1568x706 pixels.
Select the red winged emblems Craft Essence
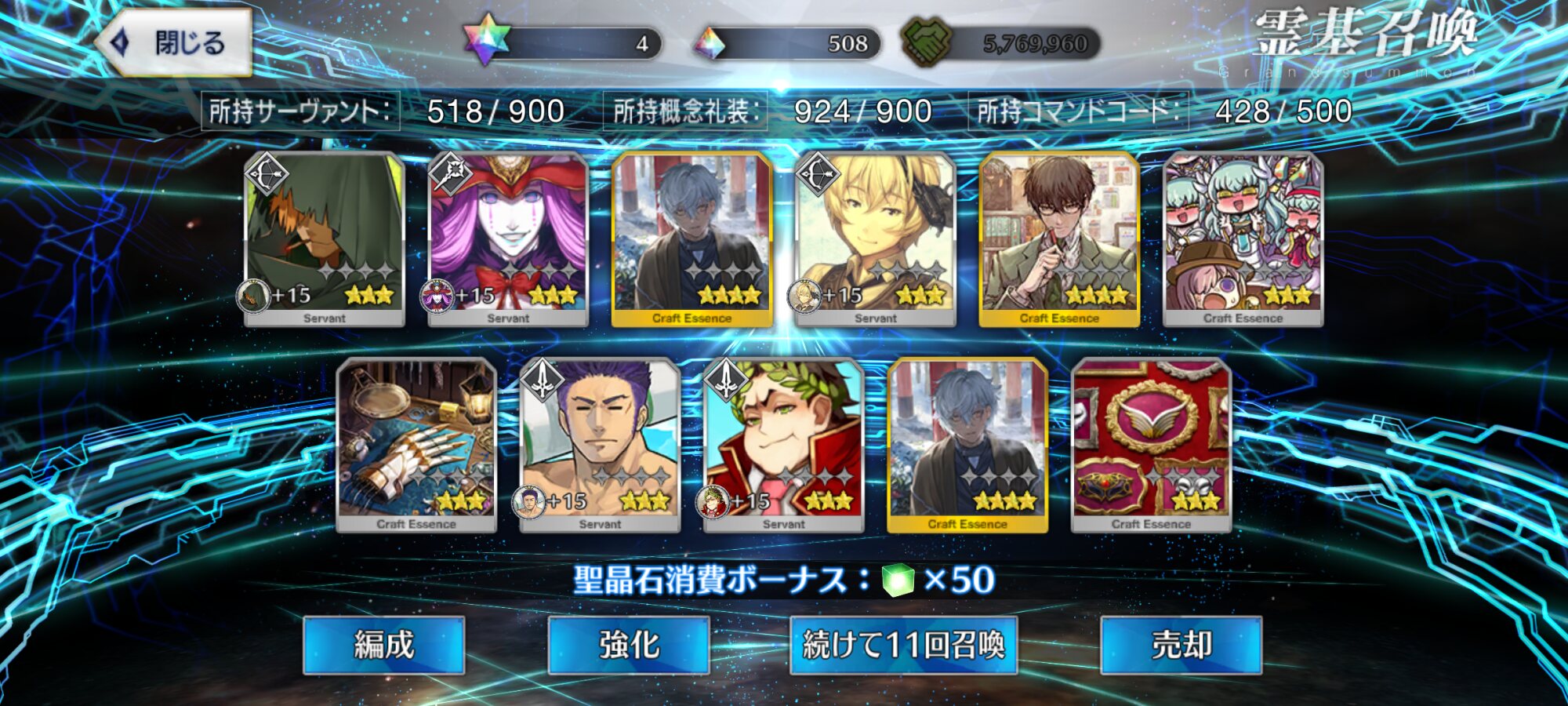(x=1151, y=445)
